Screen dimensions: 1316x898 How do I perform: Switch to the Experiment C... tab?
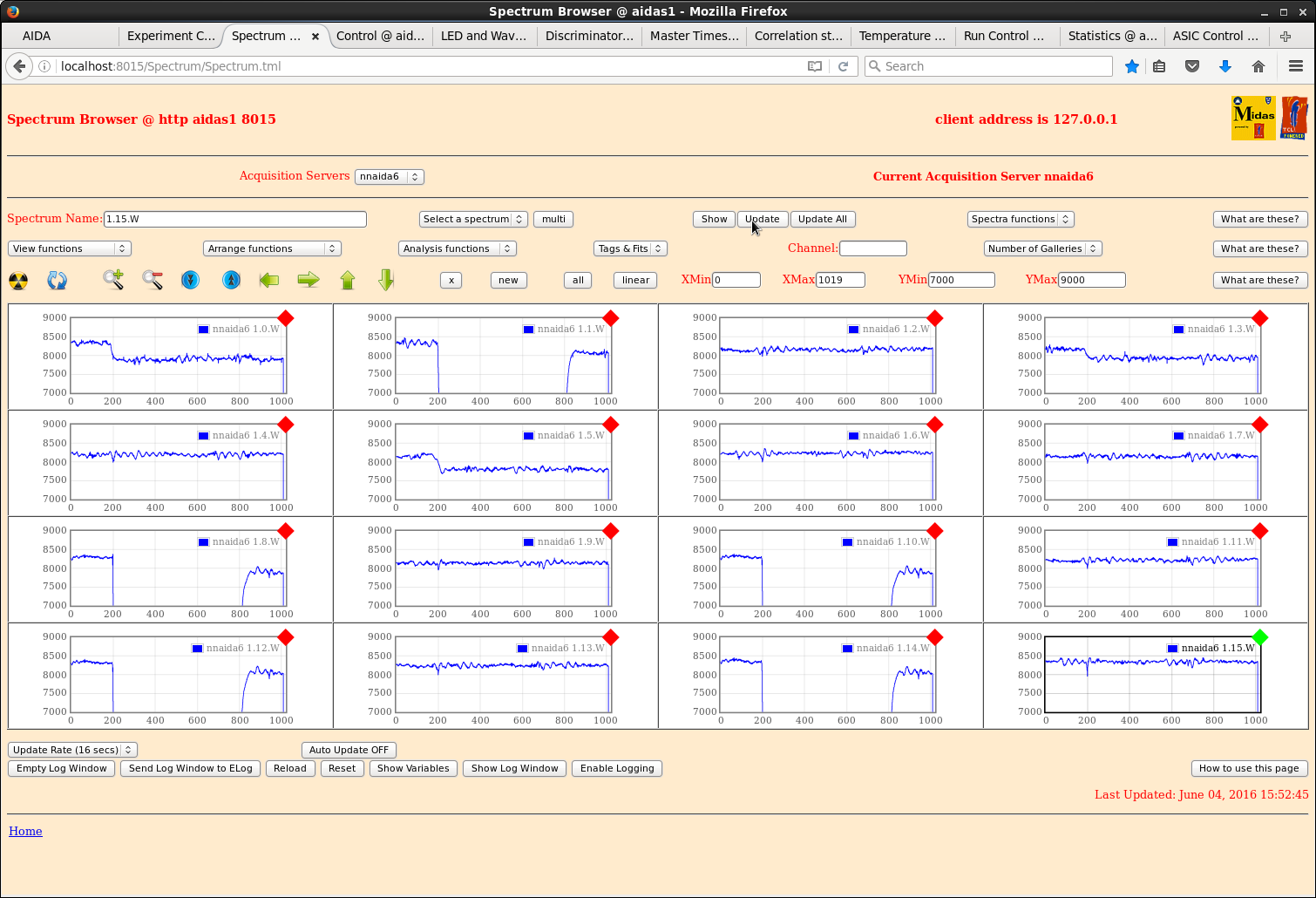171,36
